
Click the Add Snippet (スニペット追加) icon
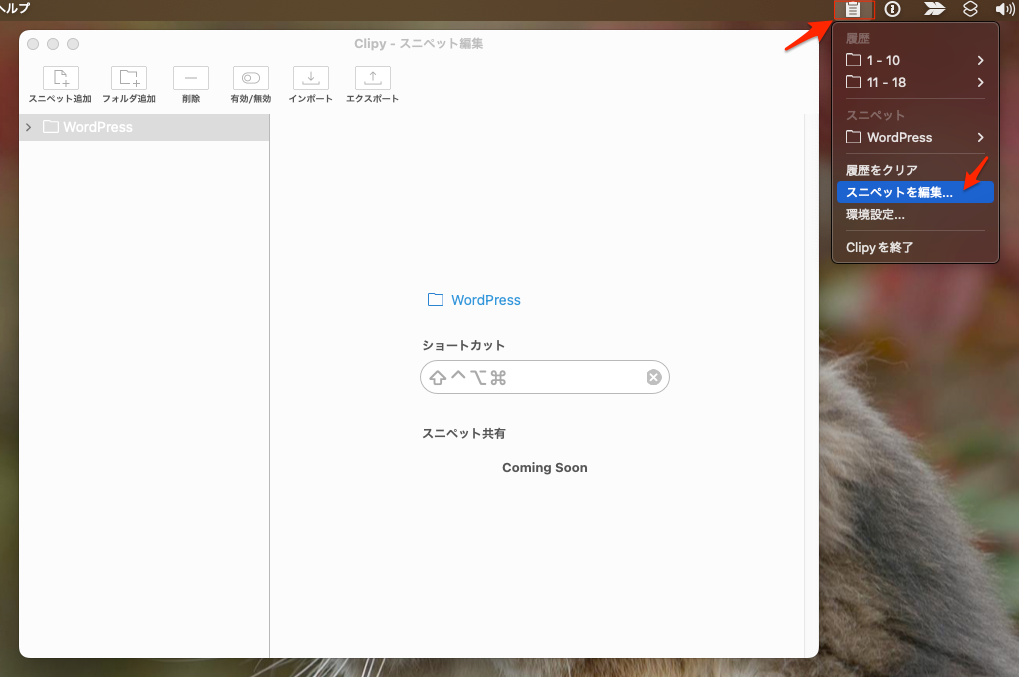(60, 79)
